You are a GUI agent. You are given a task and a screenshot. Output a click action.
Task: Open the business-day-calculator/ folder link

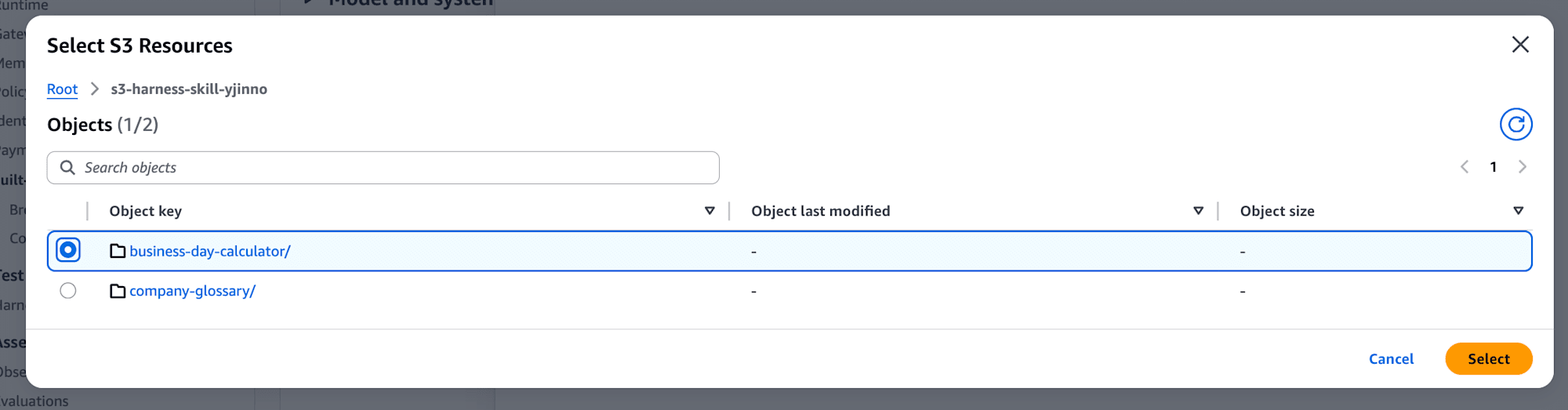pos(210,251)
